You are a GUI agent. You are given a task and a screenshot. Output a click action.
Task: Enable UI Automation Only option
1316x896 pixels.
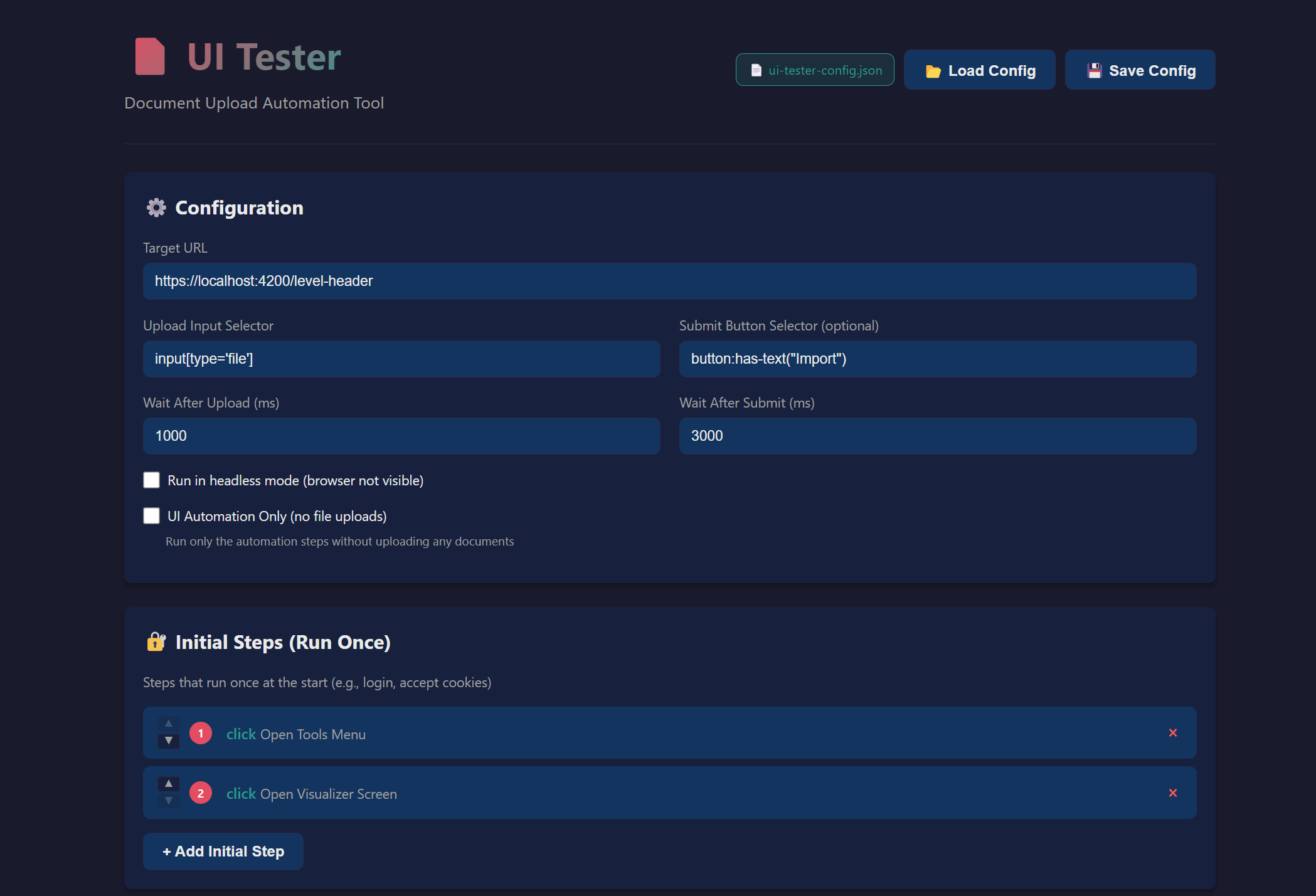151,515
